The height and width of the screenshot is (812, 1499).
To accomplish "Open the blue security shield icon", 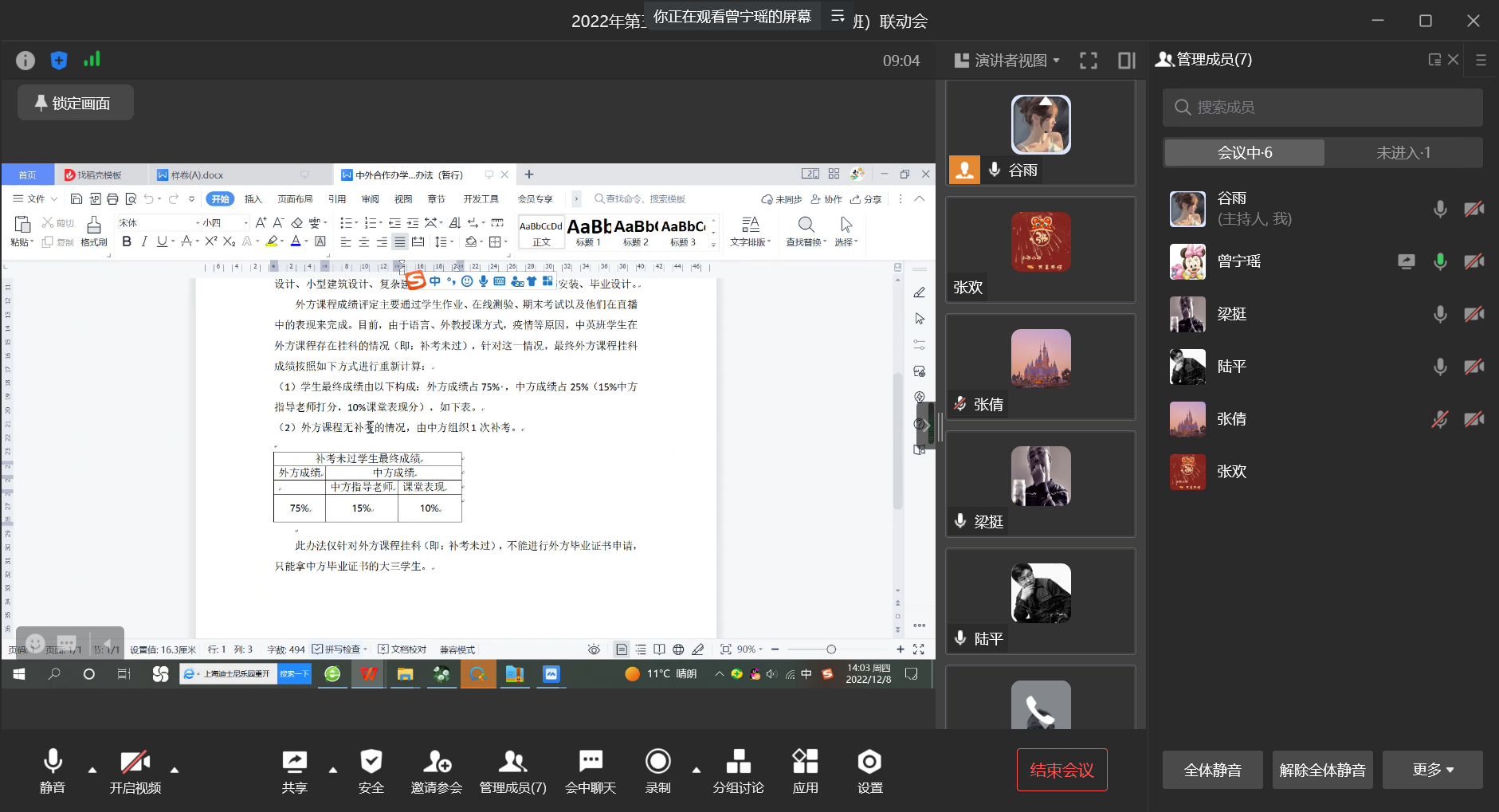I will pos(59,61).
